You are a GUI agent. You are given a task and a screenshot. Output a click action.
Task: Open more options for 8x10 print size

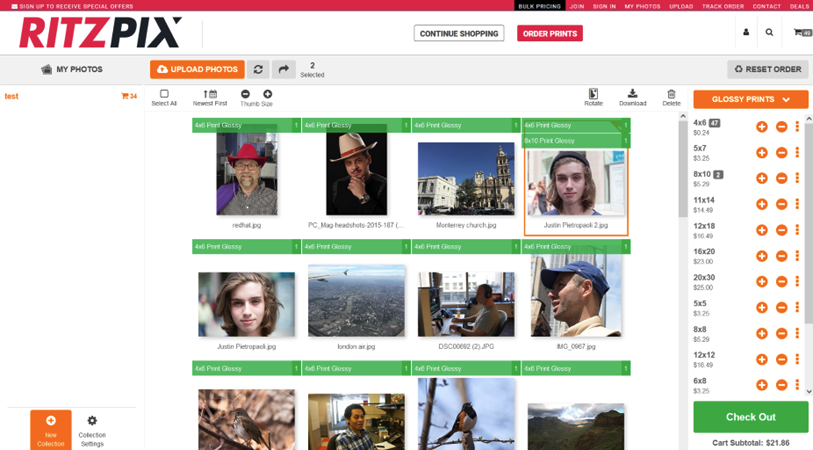(797, 178)
